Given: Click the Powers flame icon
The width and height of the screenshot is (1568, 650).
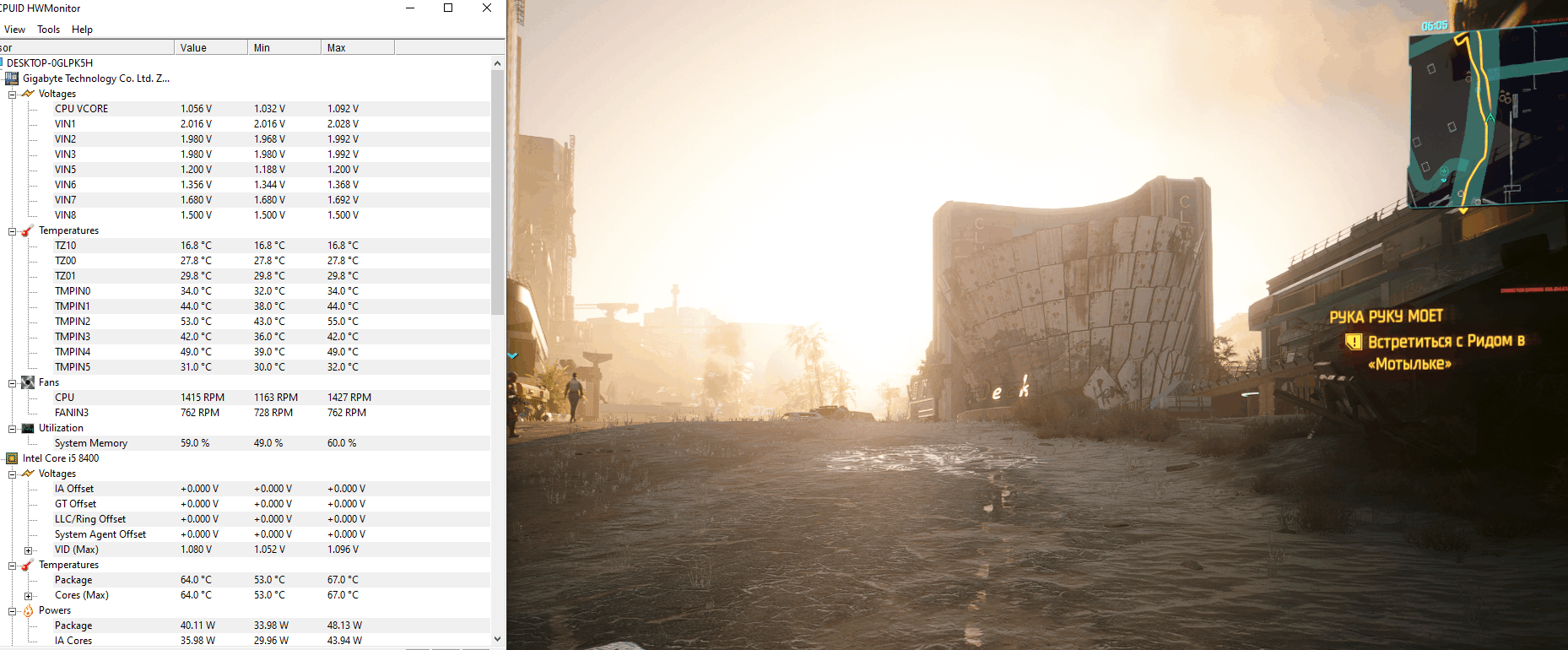Looking at the screenshot, I should coord(28,610).
